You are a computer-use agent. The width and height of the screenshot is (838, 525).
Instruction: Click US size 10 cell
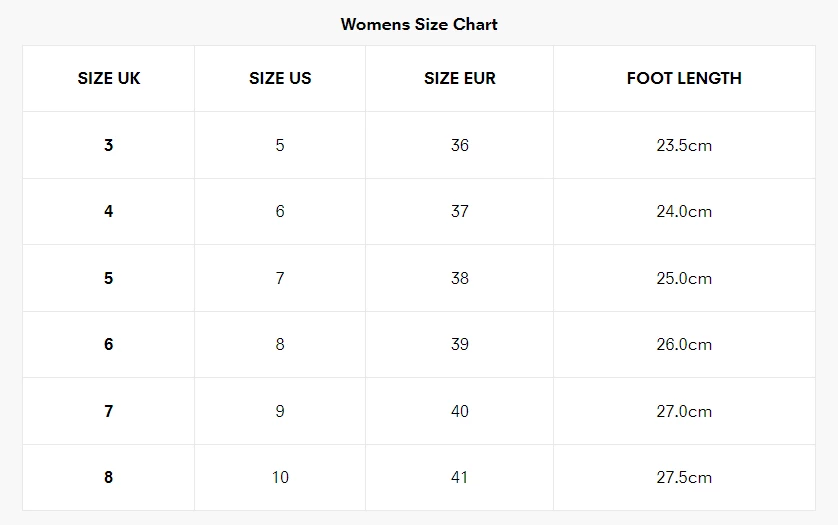(x=280, y=477)
